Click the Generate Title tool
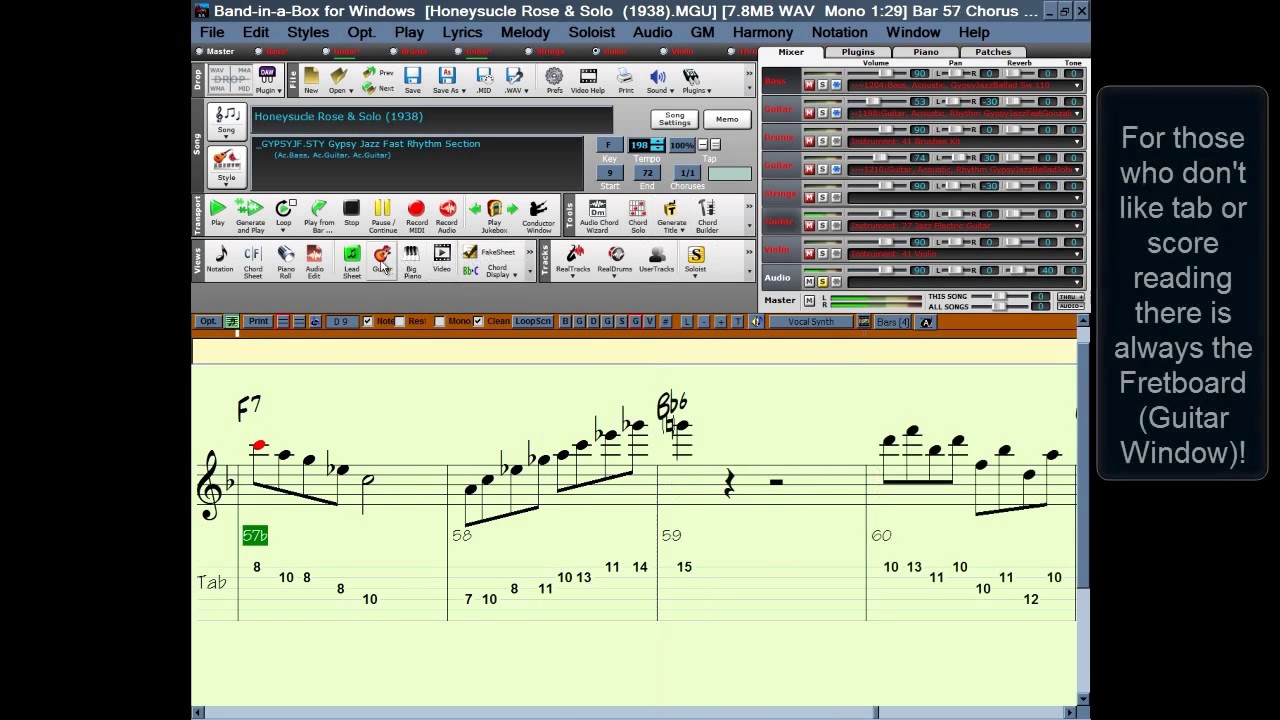Viewport: 1280px width, 720px height. coord(671,215)
